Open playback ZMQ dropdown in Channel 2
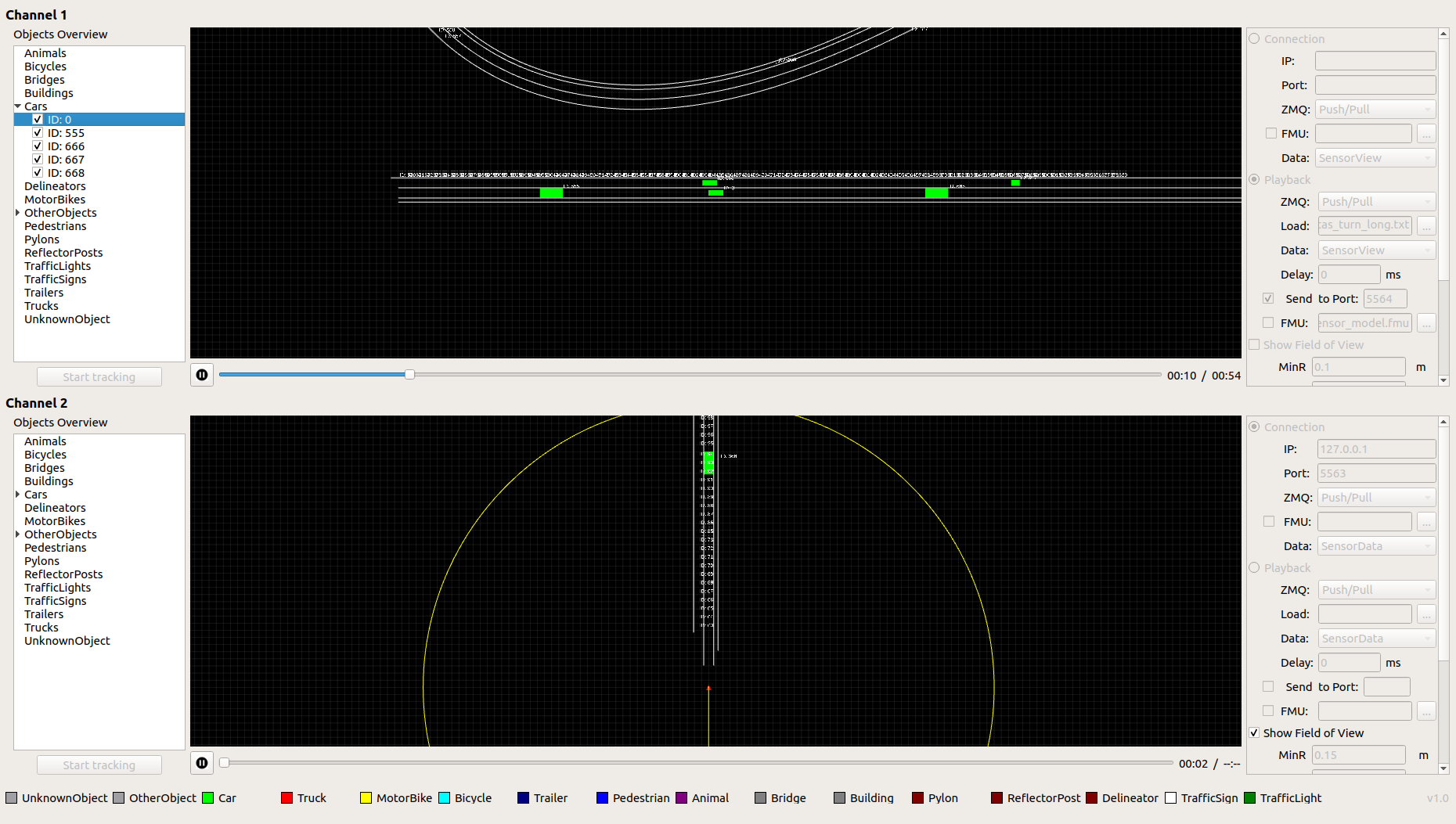The width and height of the screenshot is (1456, 824). (x=1377, y=590)
